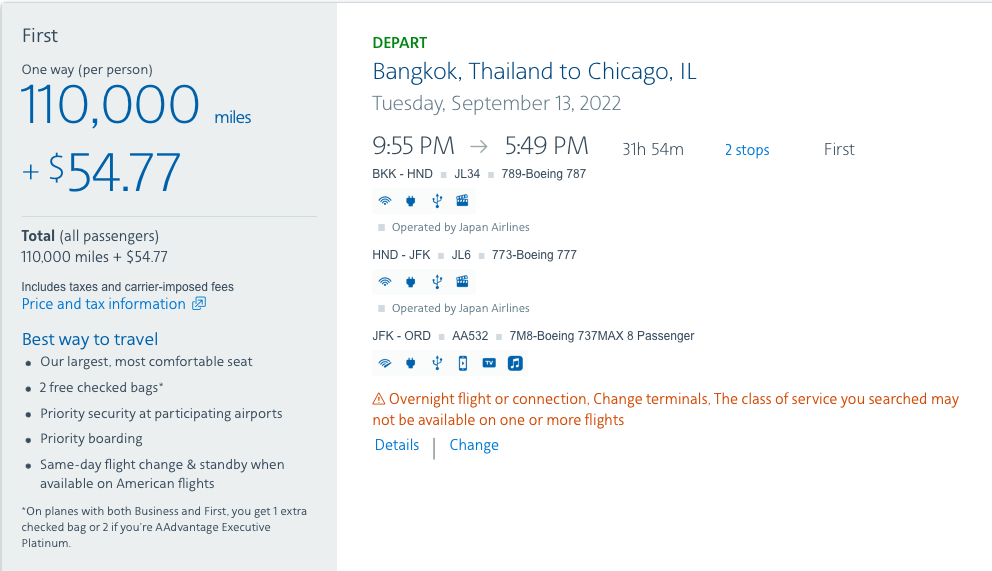This screenshot has width=992, height=571.
Task: Click the power outlet icon for JL6
Action: pos(411,282)
